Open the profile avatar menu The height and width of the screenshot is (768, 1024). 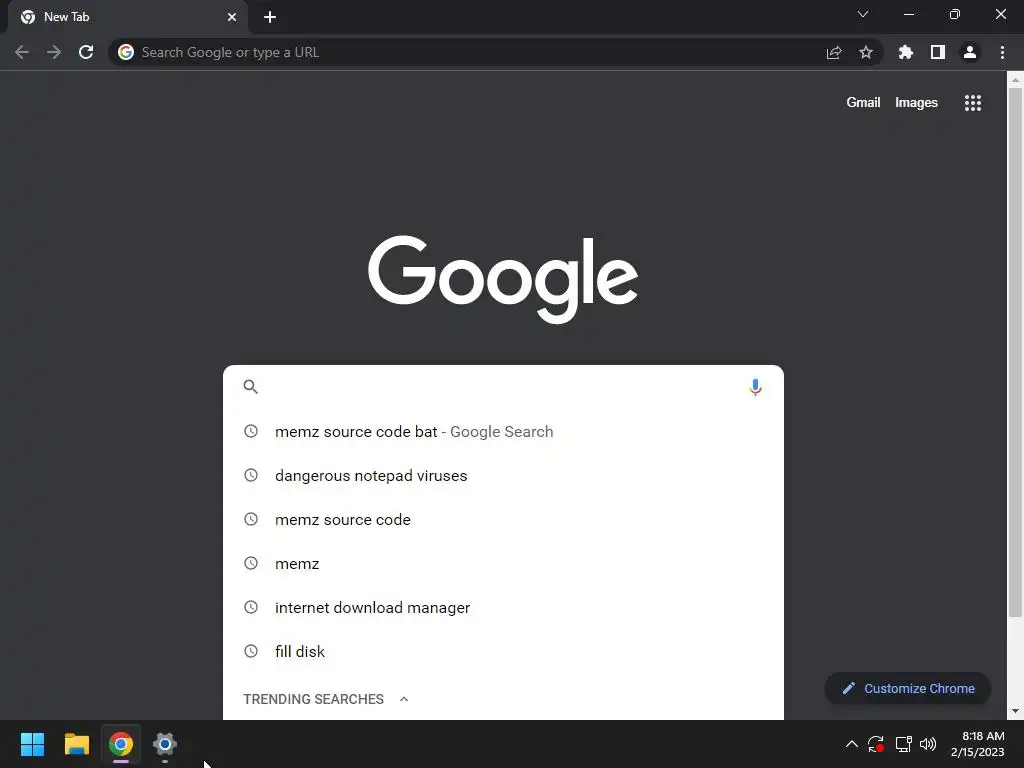point(969,52)
